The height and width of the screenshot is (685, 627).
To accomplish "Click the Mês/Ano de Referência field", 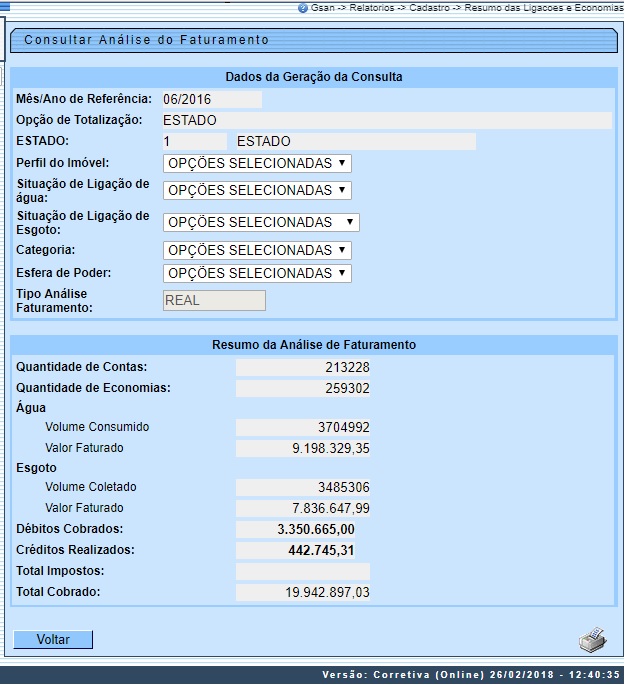I will [x=211, y=99].
